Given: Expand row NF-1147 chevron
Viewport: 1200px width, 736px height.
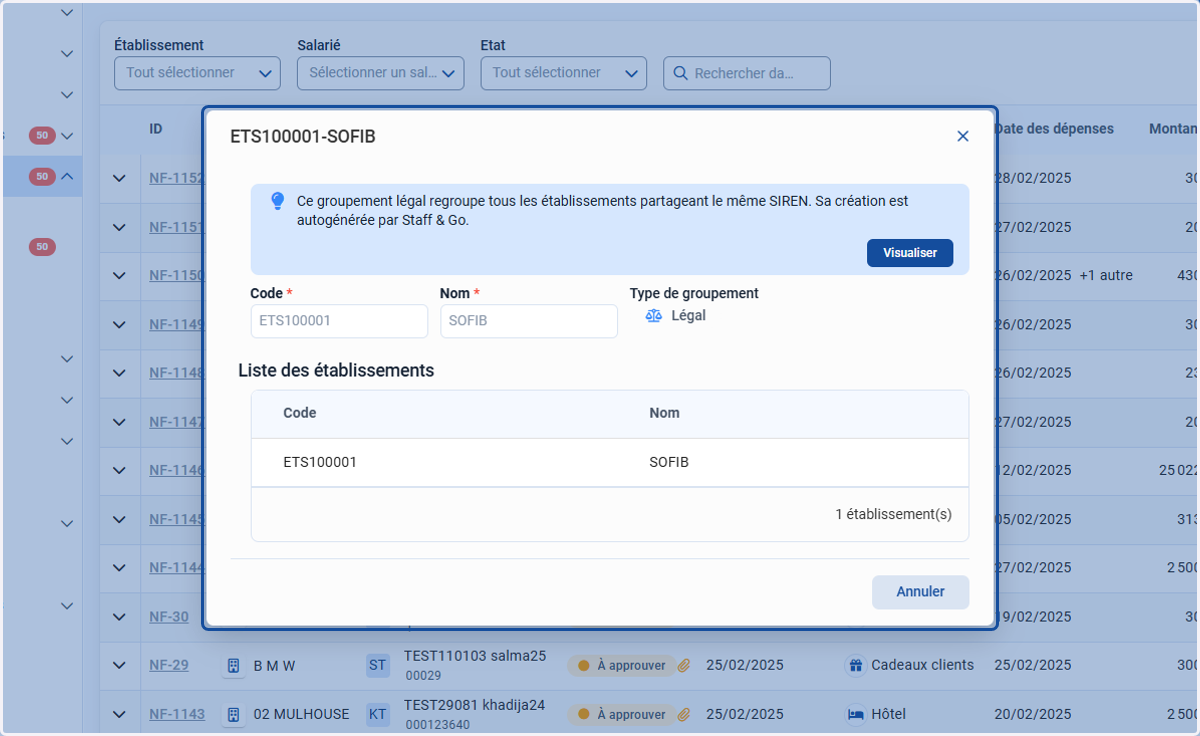Looking at the screenshot, I should point(120,422).
